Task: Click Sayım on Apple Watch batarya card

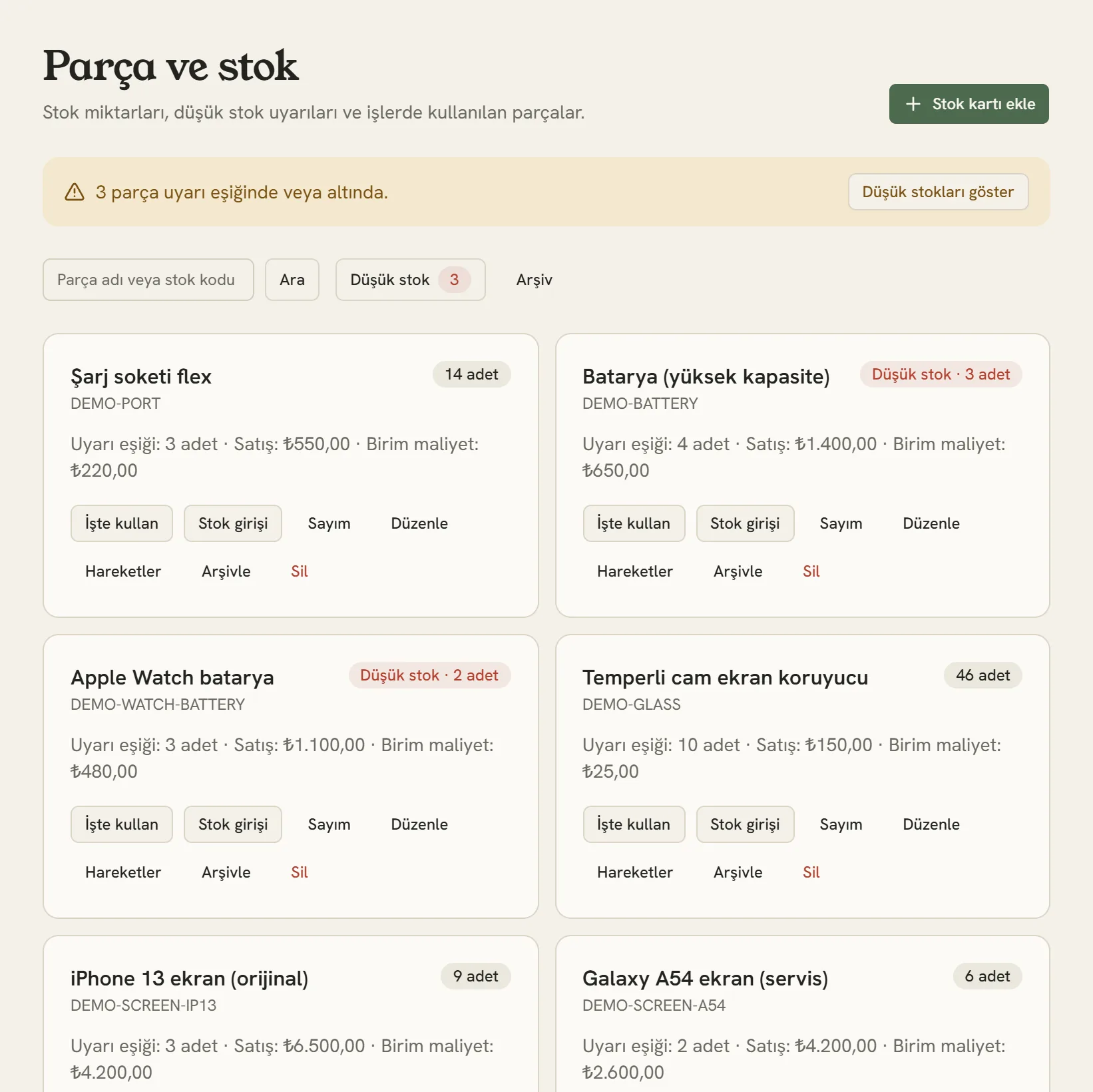Action: click(x=329, y=824)
